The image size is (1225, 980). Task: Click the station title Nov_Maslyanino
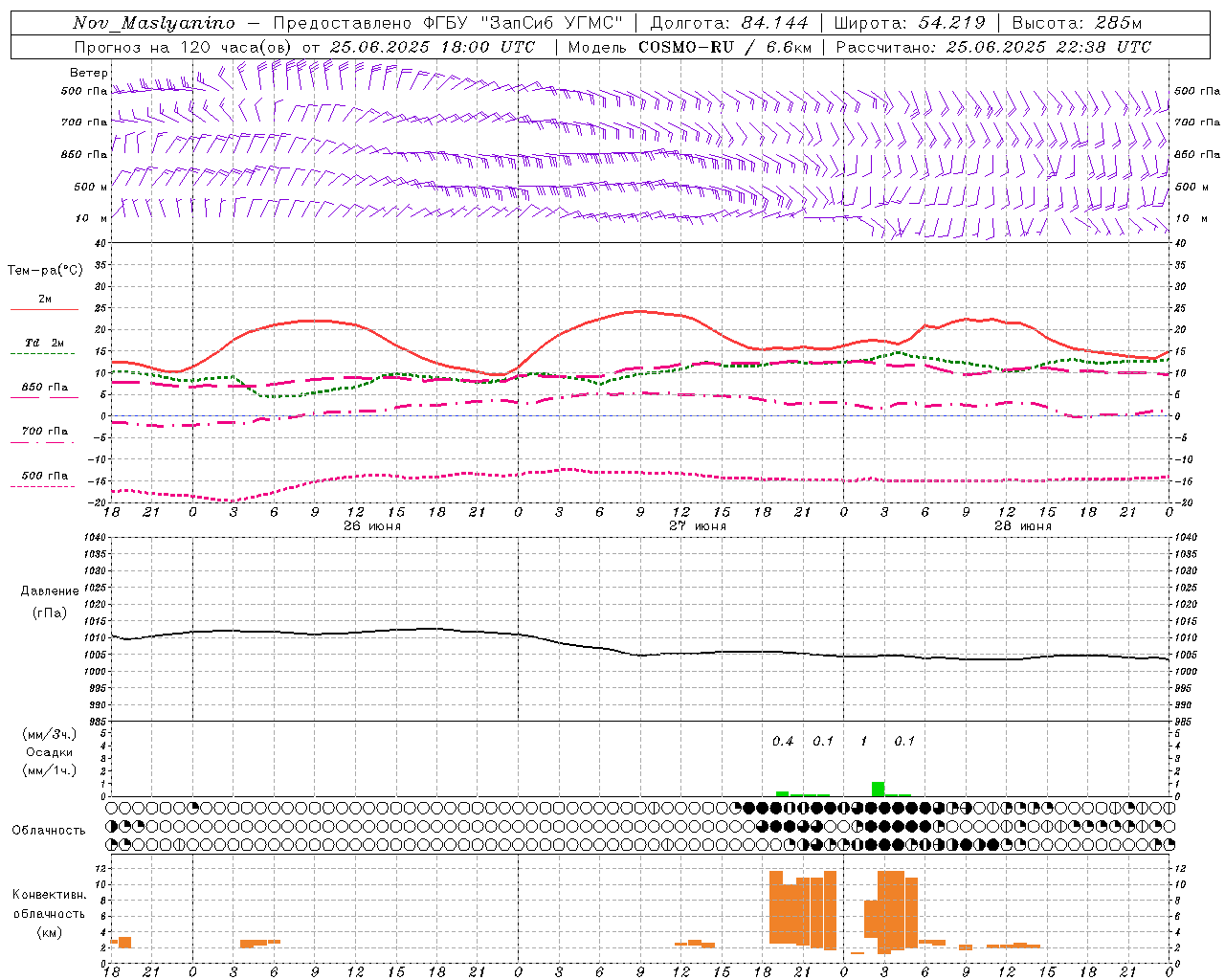pyautogui.click(x=154, y=23)
